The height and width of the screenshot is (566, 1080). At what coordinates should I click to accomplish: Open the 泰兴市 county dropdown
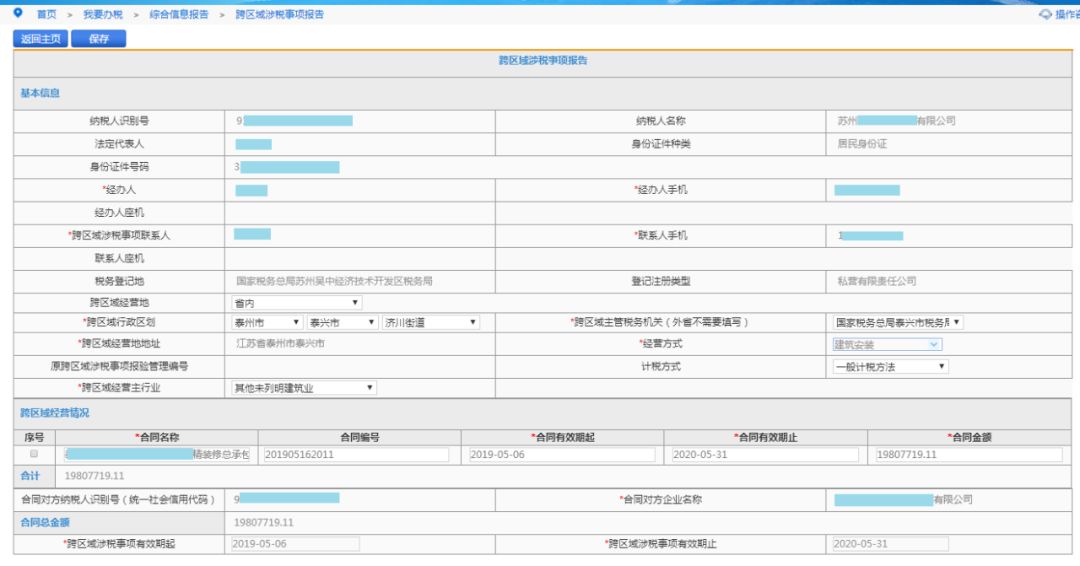point(341,323)
